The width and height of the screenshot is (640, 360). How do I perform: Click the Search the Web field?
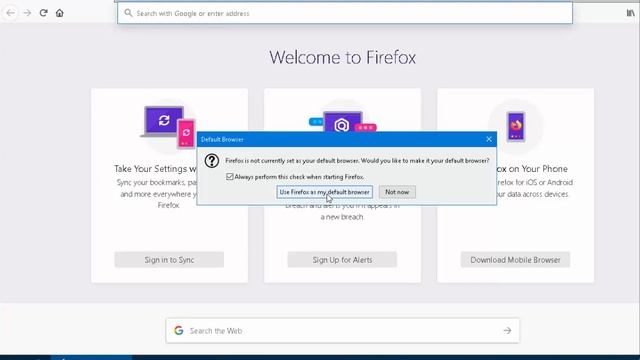click(x=342, y=331)
